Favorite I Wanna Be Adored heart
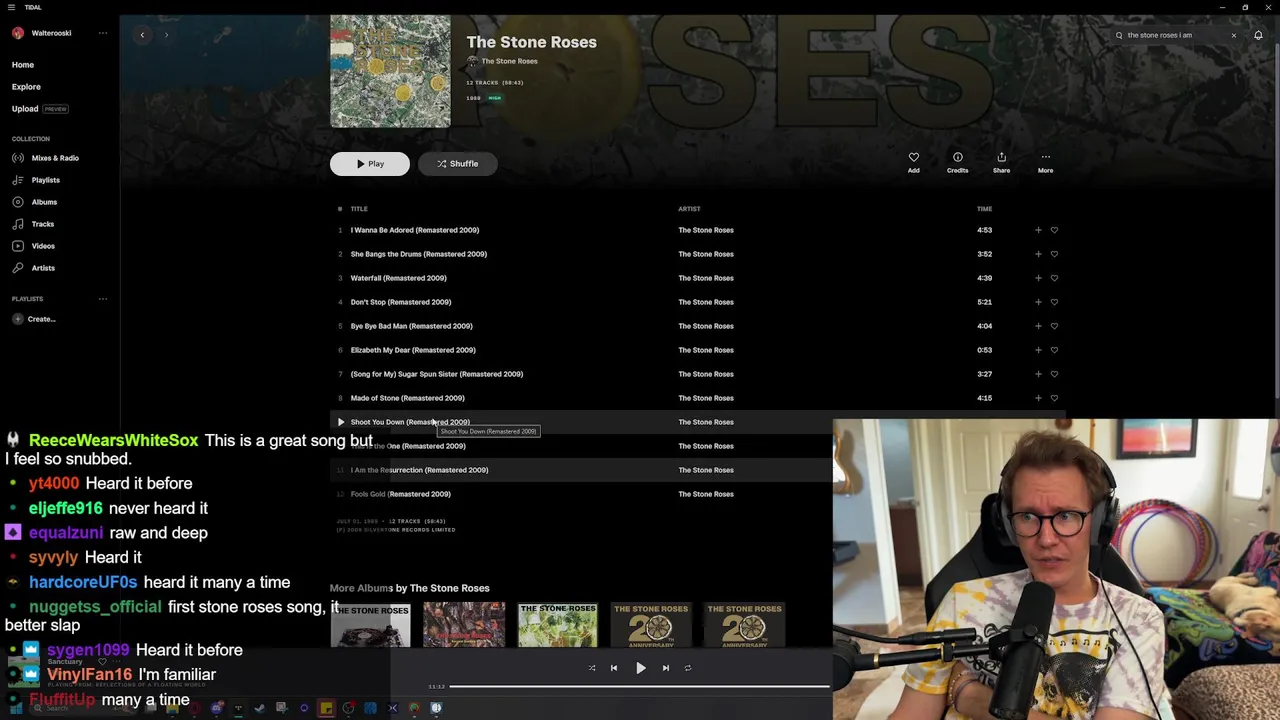The image size is (1280, 720). (1054, 230)
